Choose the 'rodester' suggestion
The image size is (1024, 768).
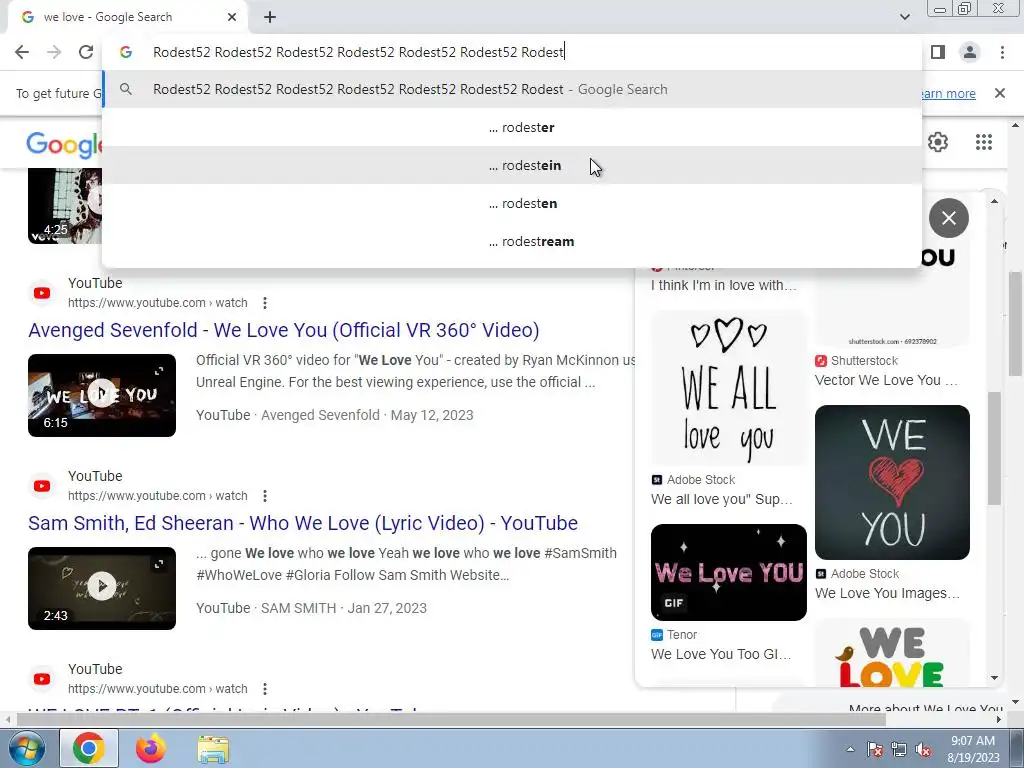click(x=512, y=127)
